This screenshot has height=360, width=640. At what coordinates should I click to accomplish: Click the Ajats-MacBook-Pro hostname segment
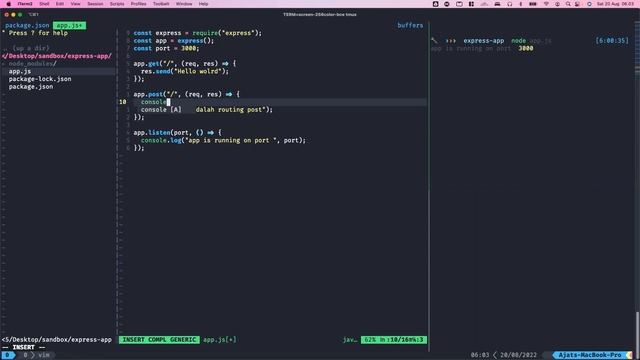[590, 355]
